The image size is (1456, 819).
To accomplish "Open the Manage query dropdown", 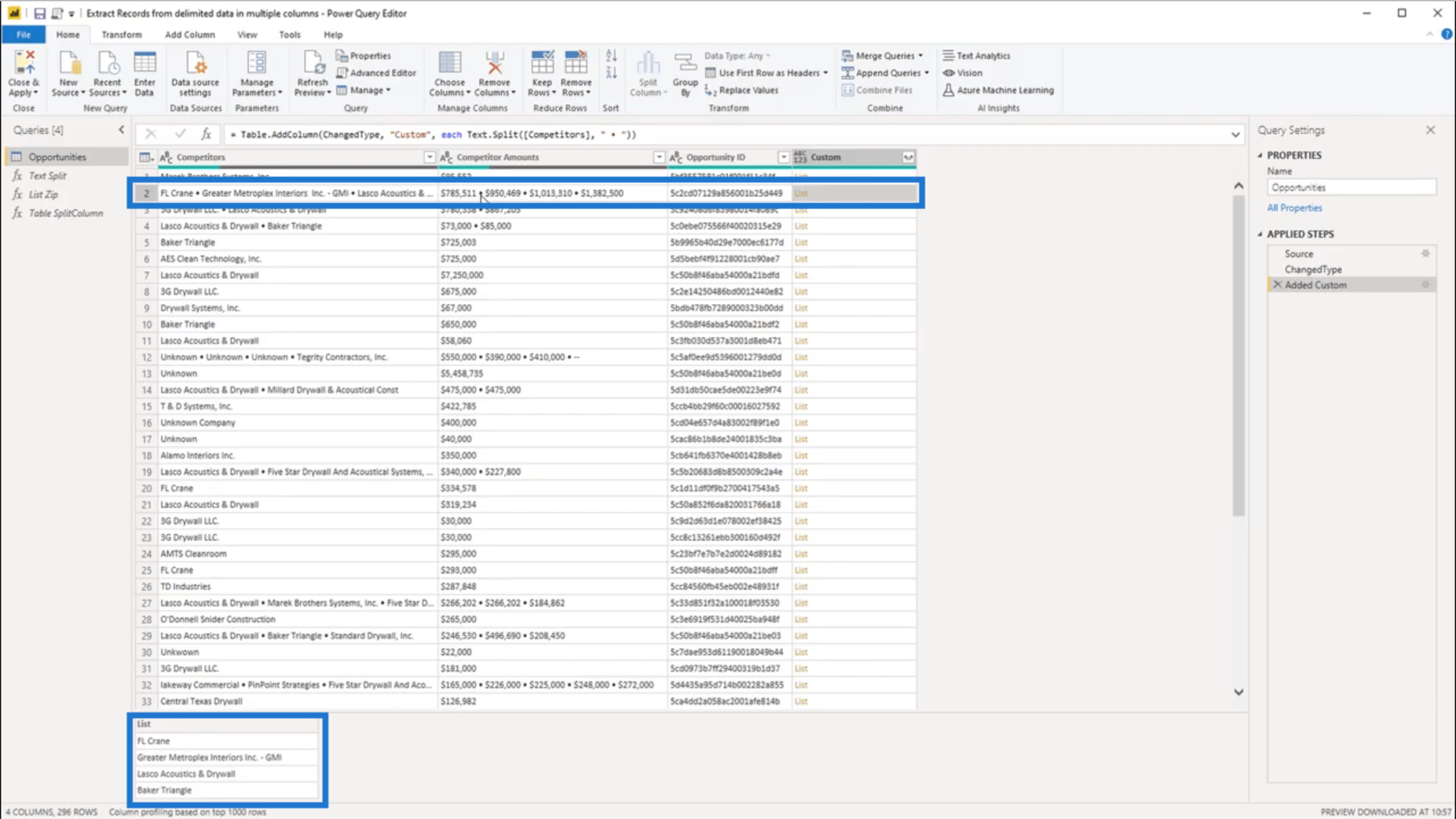I will pyautogui.click(x=388, y=90).
